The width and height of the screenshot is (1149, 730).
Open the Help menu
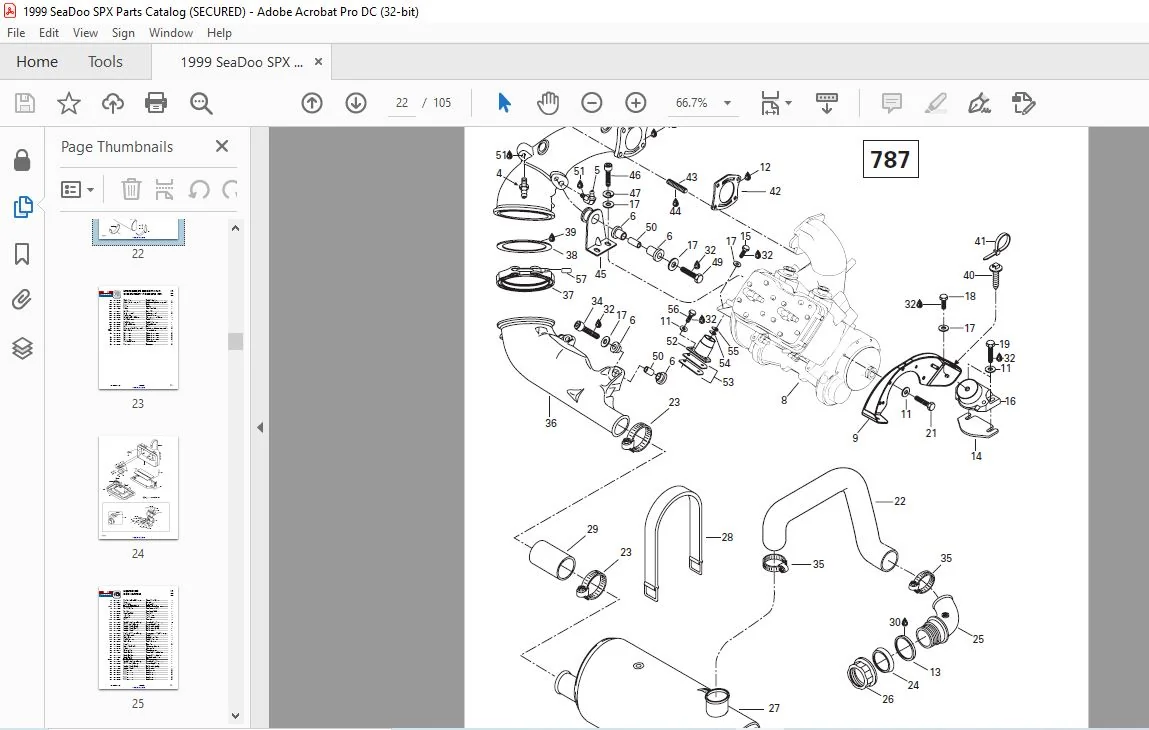219,33
